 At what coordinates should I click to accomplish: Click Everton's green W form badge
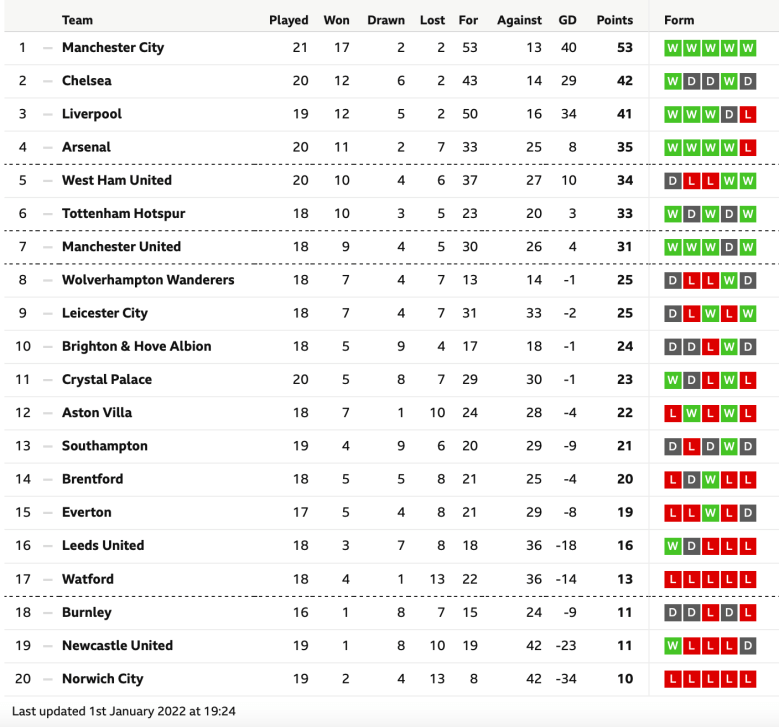click(710, 512)
